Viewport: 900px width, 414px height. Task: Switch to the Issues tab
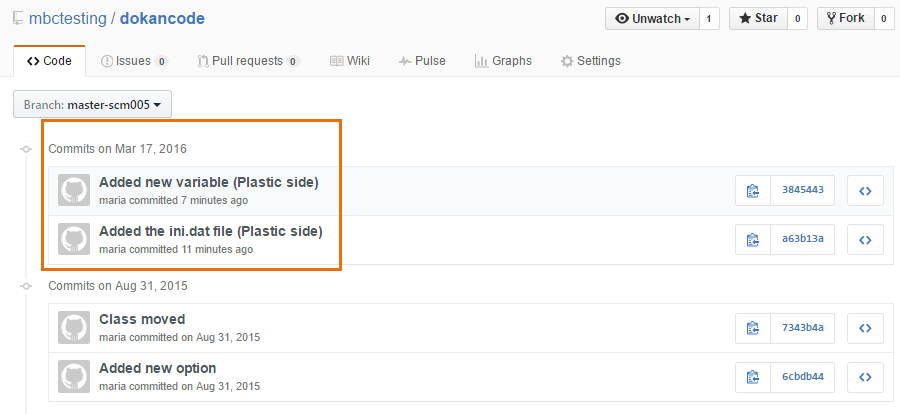pyautogui.click(x=133, y=61)
